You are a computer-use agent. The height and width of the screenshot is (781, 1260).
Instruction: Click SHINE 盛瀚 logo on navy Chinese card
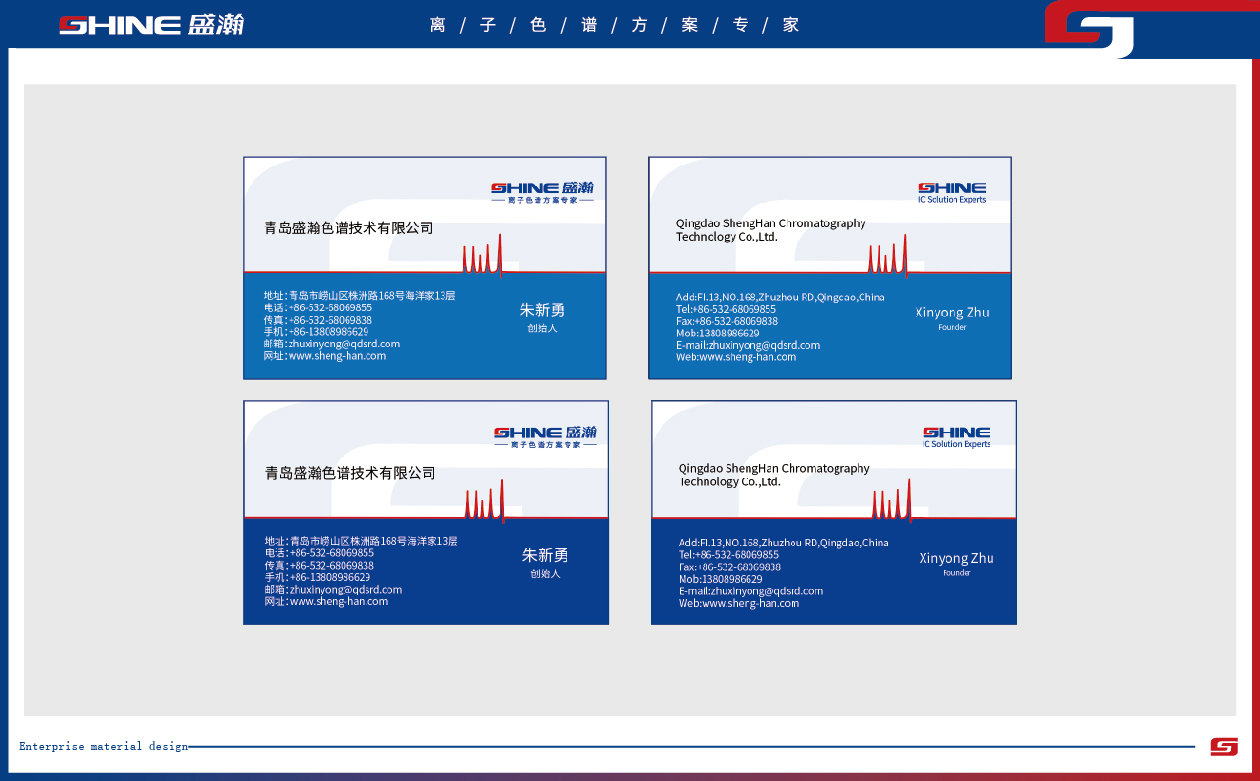coord(545,437)
